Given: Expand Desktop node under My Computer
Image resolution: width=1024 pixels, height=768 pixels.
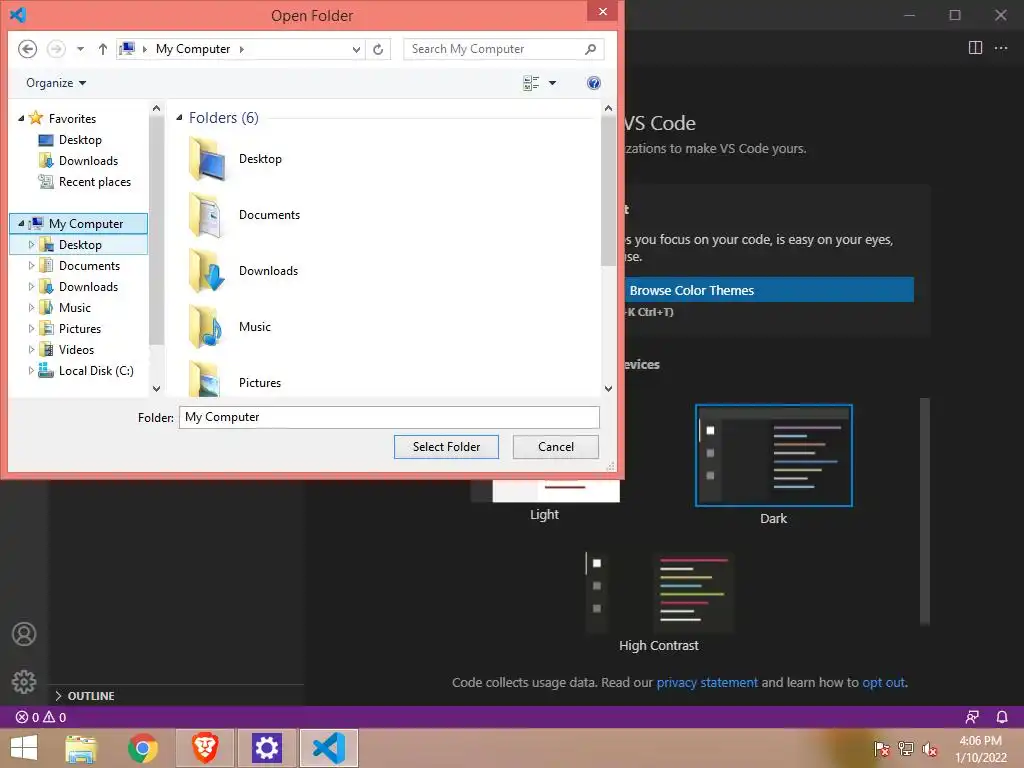Looking at the screenshot, I should [31, 244].
